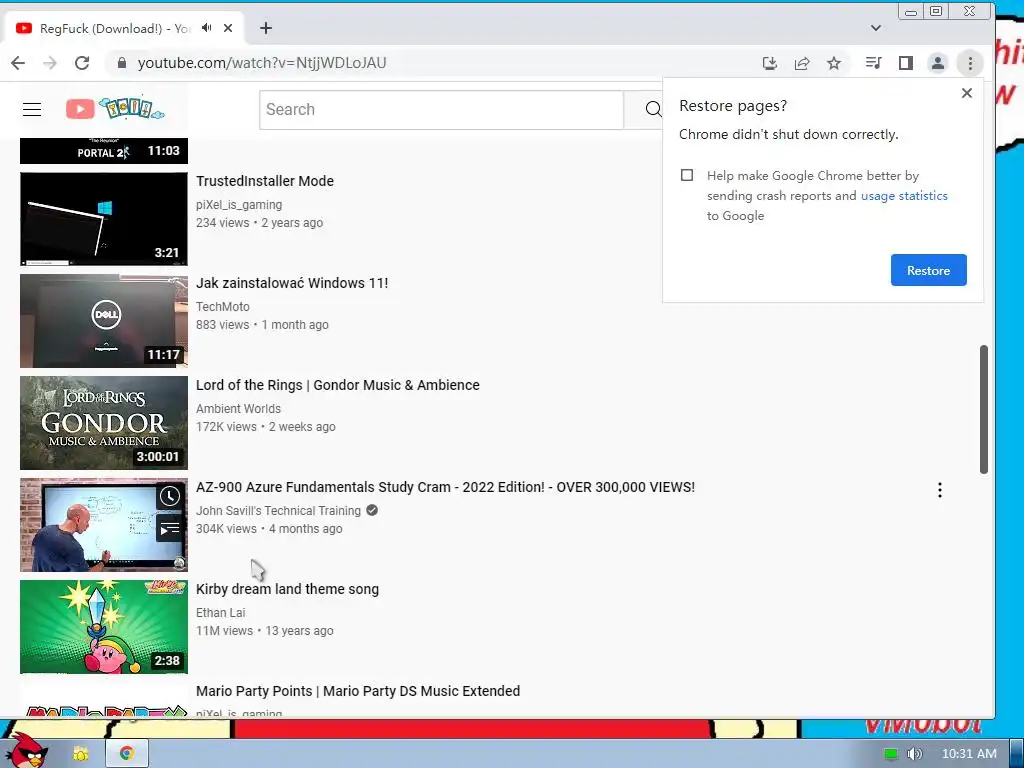1024x768 pixels.
Task: Open the Ethan Lai channel name
Action: click(221, 613)
